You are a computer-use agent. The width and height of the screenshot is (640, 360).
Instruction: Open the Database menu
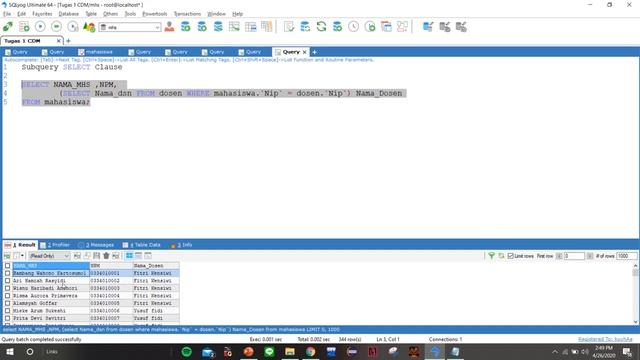point(69,14)
